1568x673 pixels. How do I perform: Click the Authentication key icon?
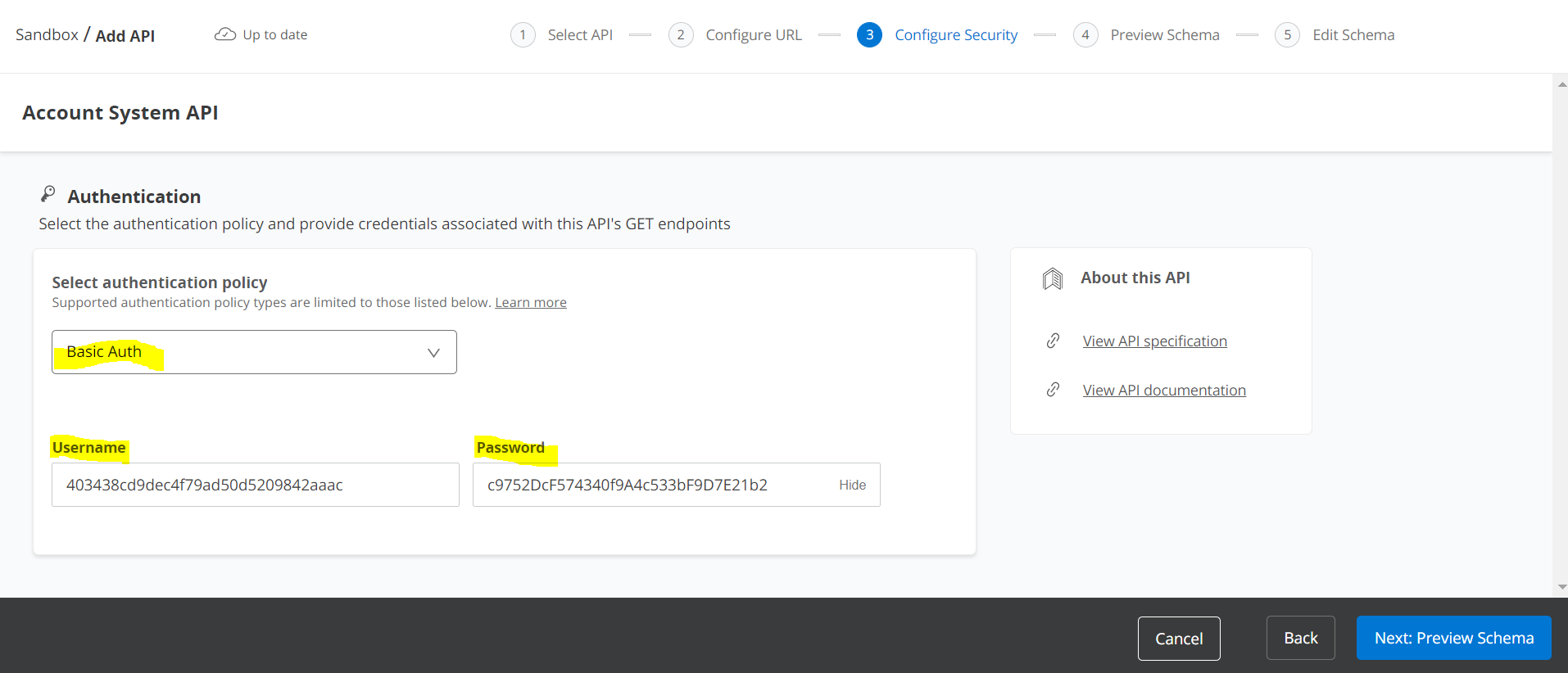pyautogui.click(x=48, y=194)
